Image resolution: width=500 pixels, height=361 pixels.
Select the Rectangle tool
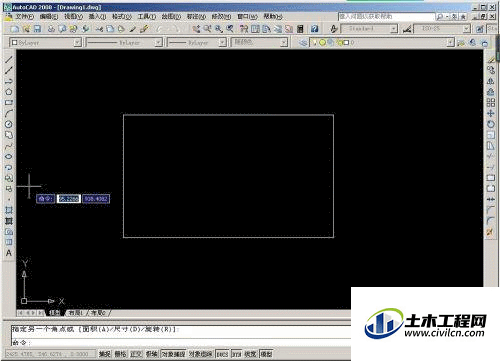9,102
